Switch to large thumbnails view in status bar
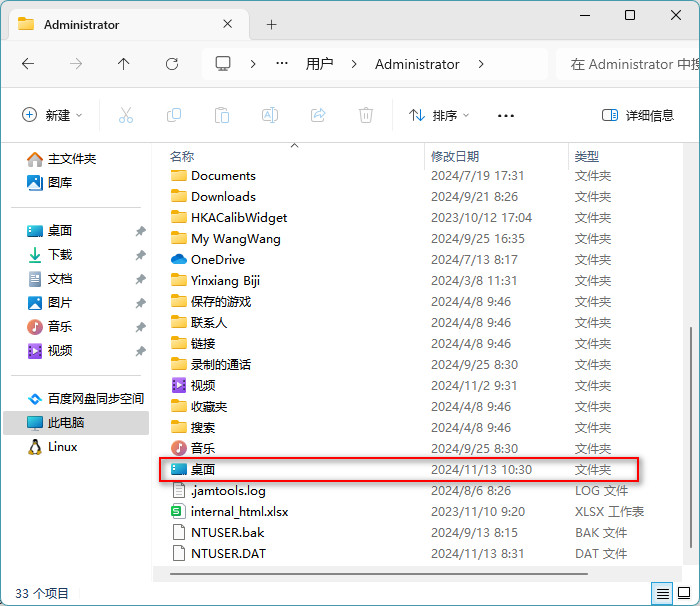This screenshot has height=606, width=700. coord(684,593)
